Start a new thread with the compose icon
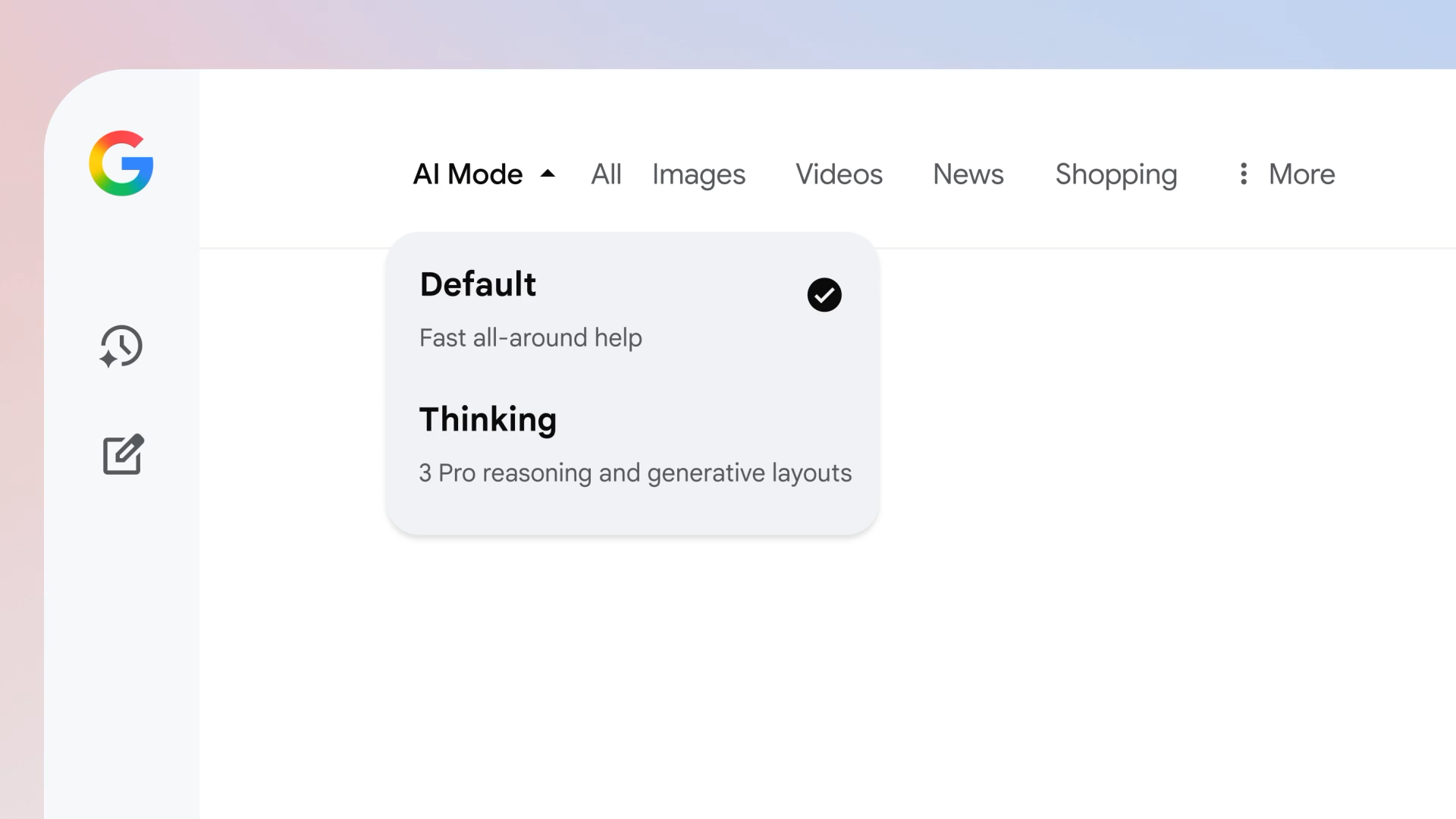Image resolution: width=1456 pixels, height=819 pixels. pyautogui.click(x=123, y=455)
